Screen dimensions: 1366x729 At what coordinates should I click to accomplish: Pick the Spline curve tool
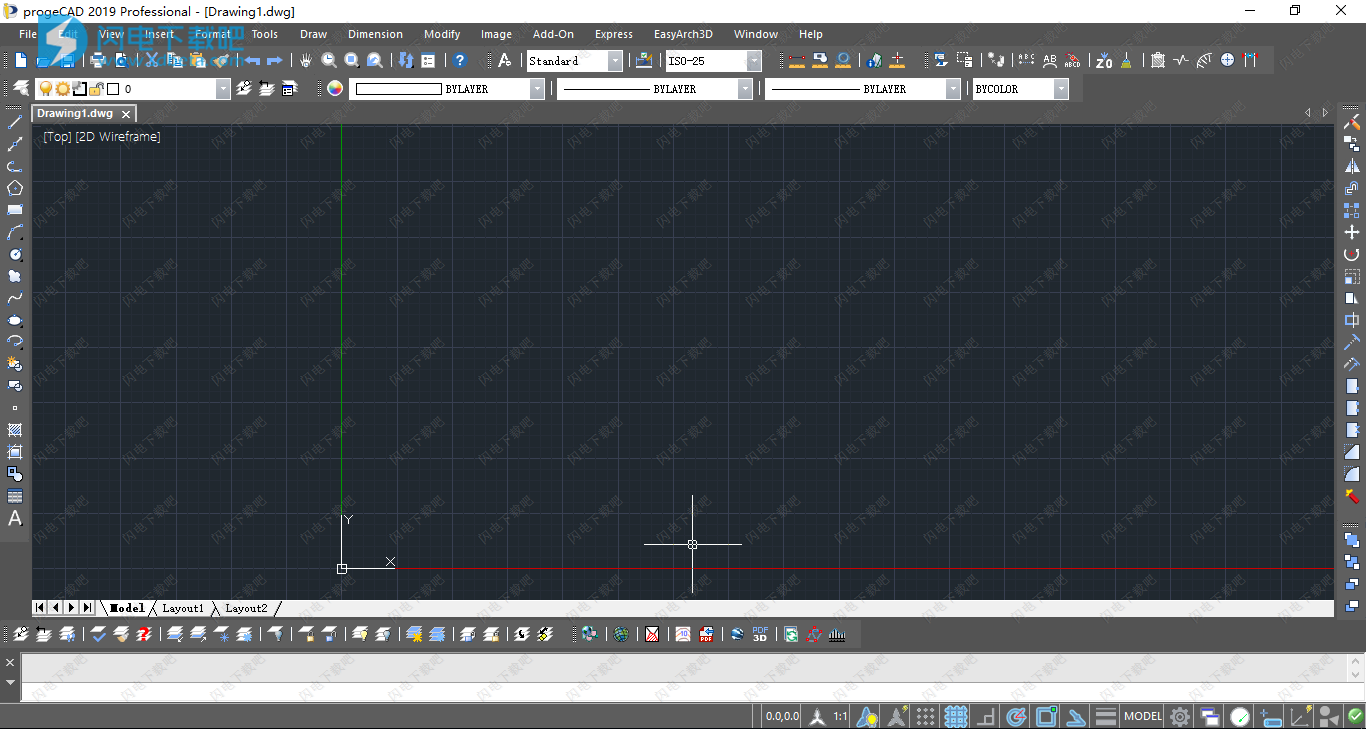[15, 298]
